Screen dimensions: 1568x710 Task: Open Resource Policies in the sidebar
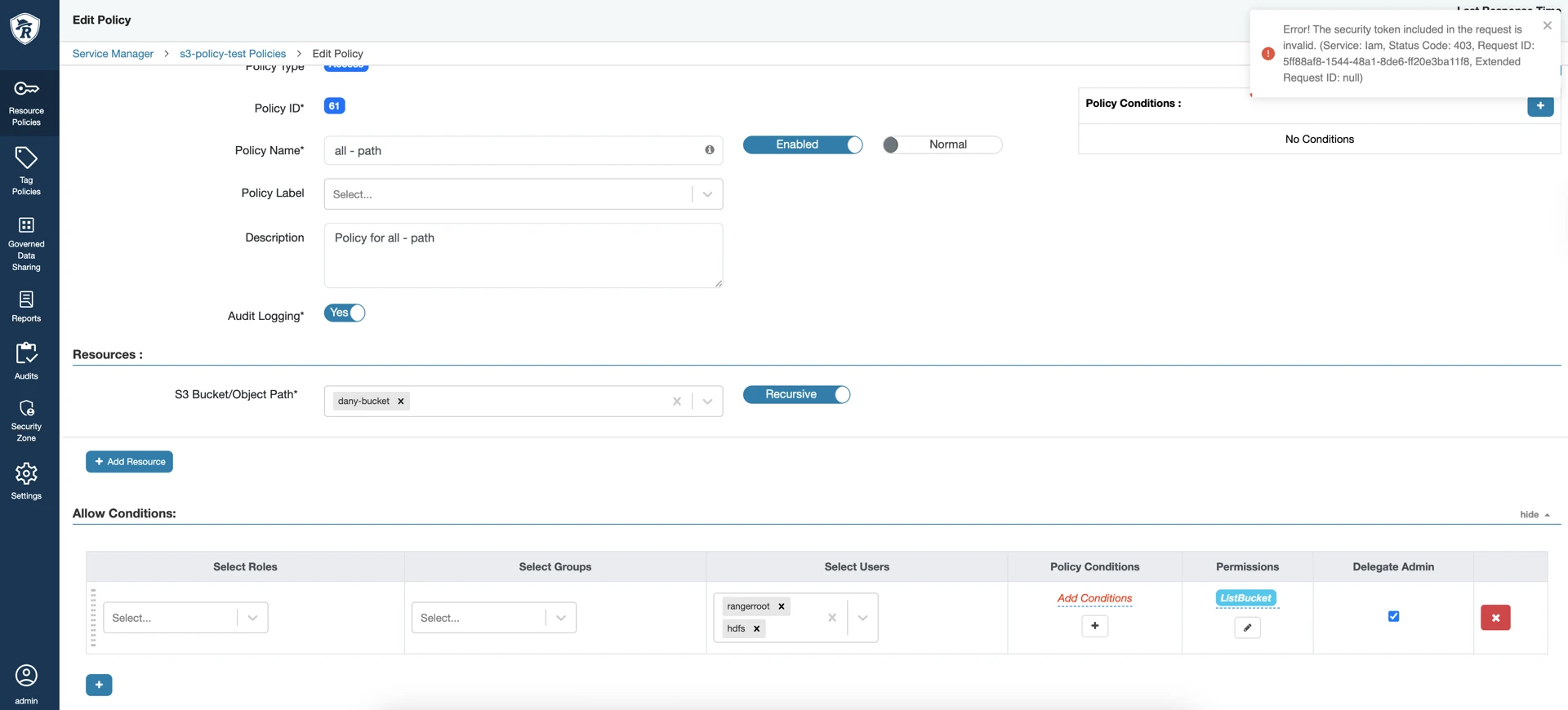[26, 102]
